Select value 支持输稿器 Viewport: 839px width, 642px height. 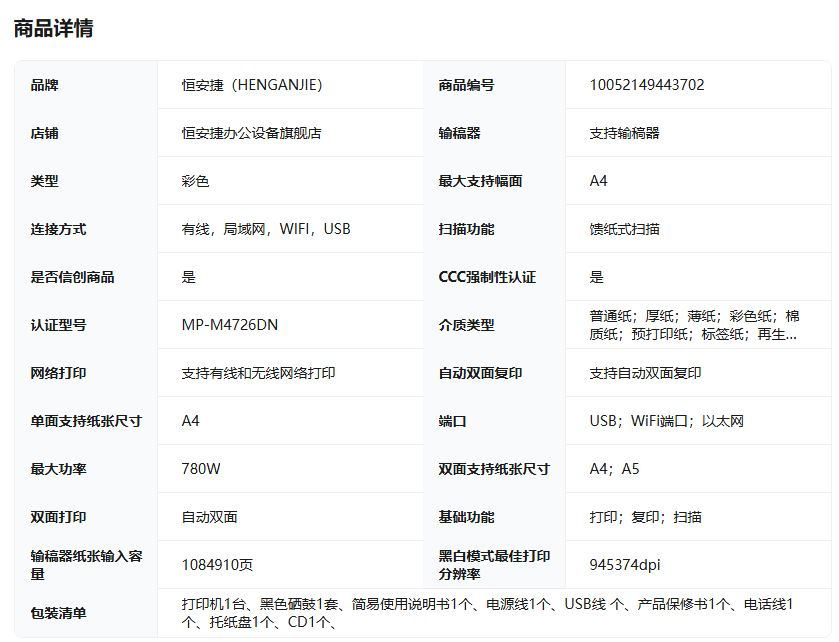pos(624,133)
